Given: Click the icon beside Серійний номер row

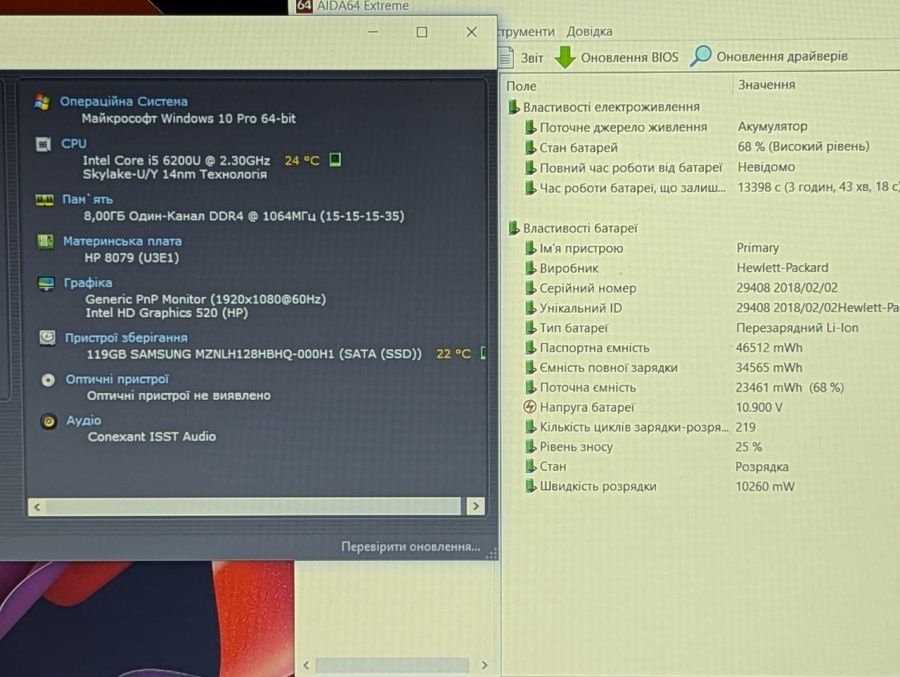Looking at the screenshot, I should pos(531,288).
